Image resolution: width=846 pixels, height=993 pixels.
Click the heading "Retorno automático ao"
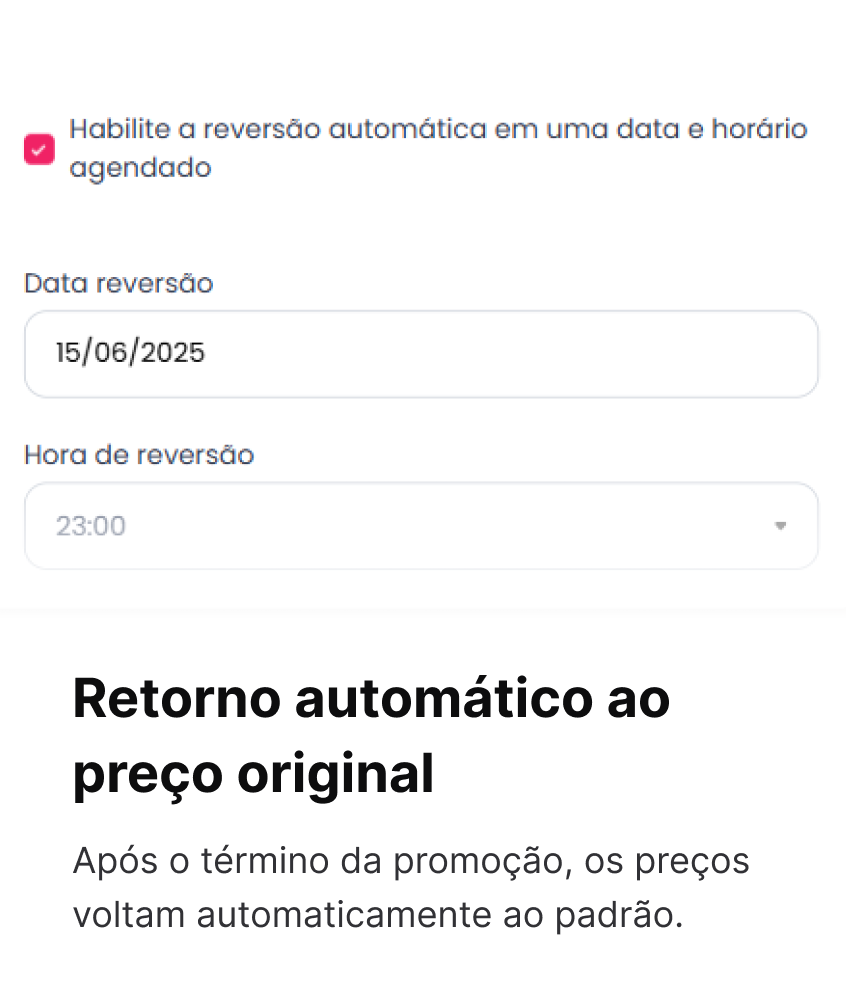[371, 699]
